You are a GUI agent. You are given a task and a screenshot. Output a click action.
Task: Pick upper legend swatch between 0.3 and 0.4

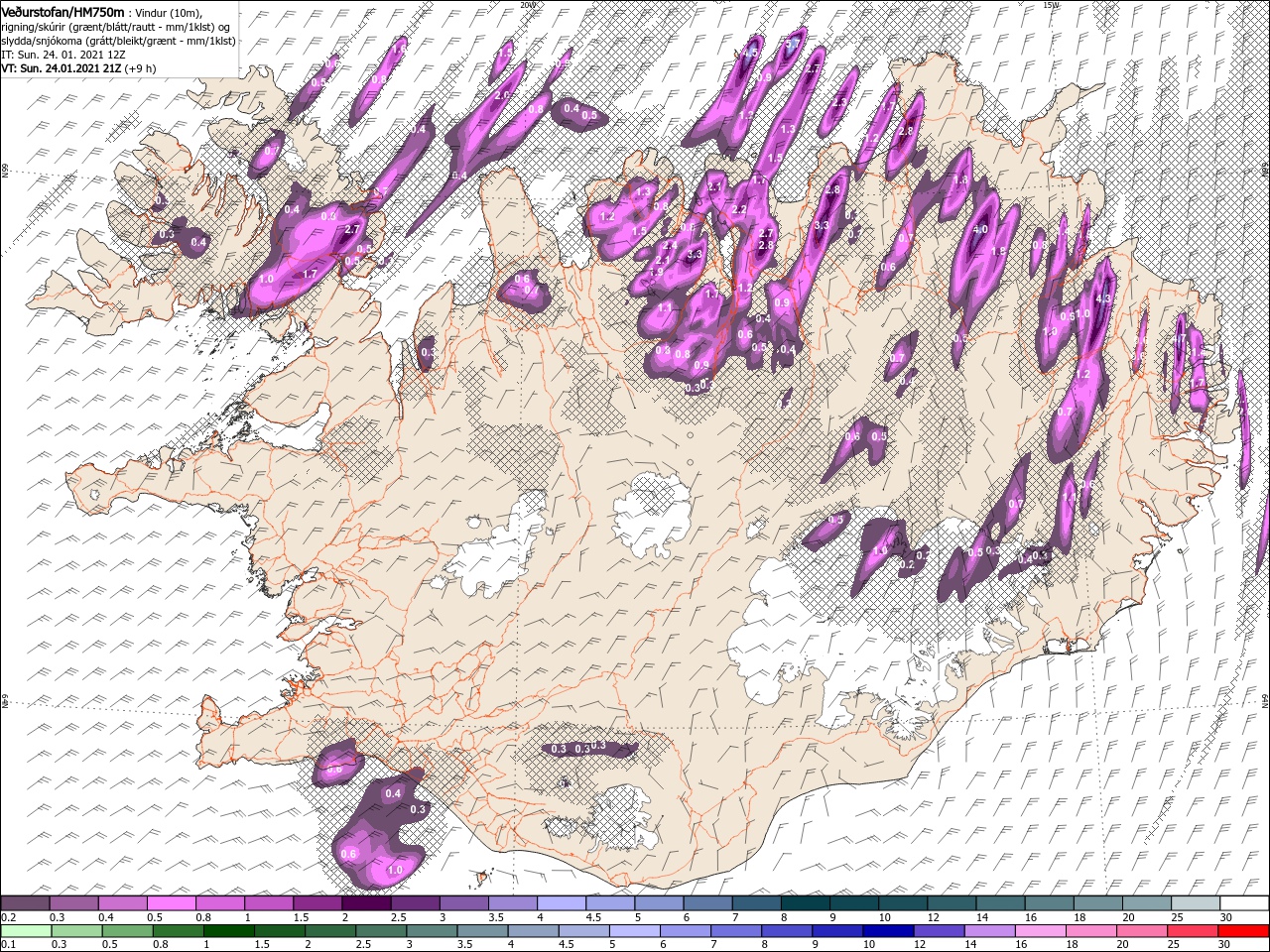point(73,903)
